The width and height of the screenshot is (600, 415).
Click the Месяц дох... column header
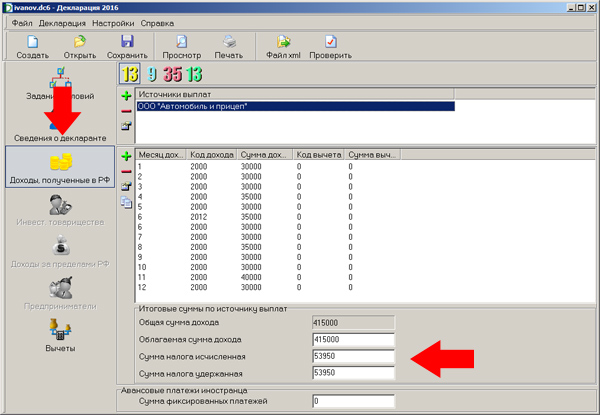(x=161, y=155)
